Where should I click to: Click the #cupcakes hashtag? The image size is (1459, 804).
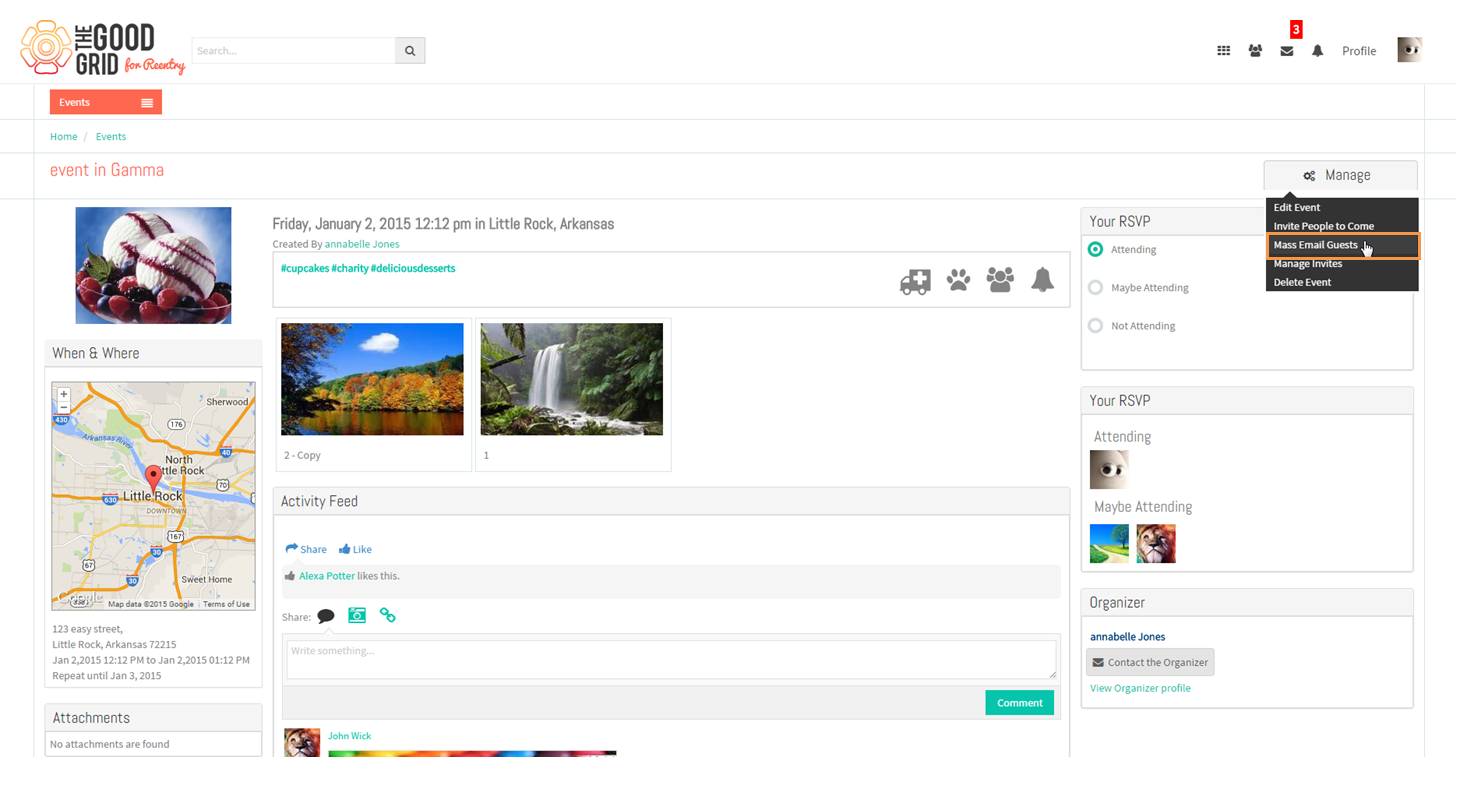(304, 268)
